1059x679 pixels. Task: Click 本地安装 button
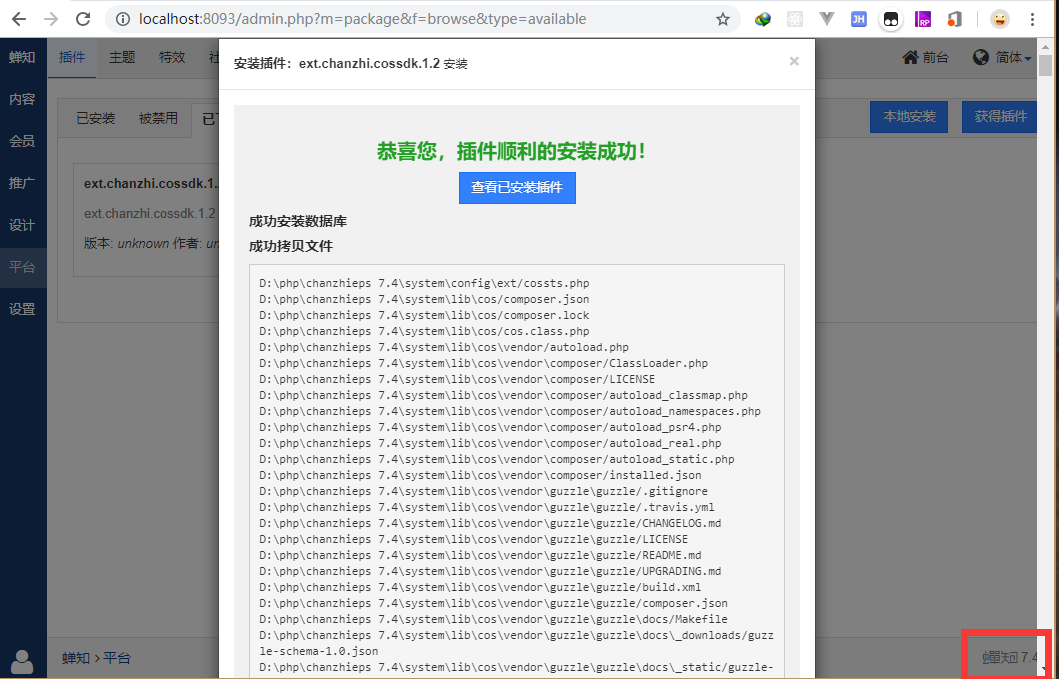(x=909, y=117)
